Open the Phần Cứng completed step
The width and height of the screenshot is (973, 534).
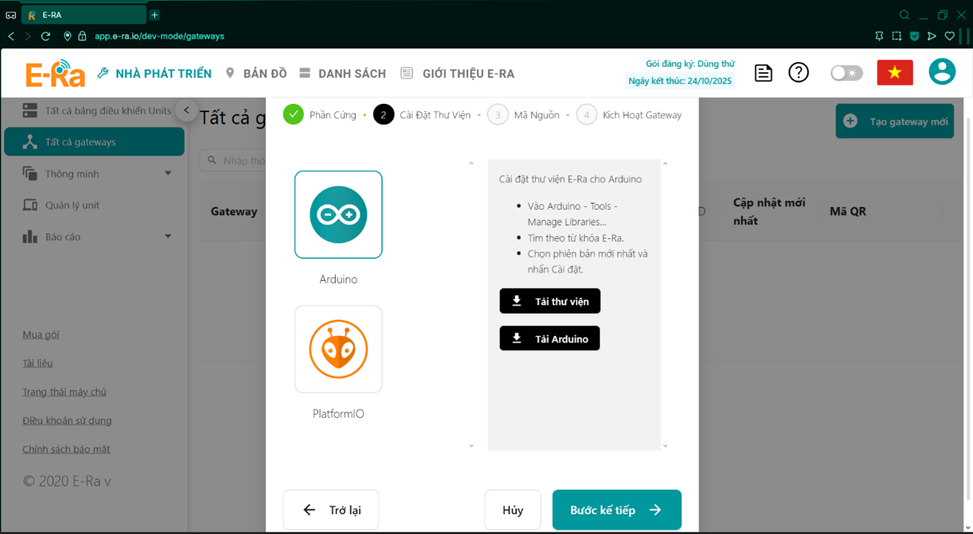pos(320,115)
